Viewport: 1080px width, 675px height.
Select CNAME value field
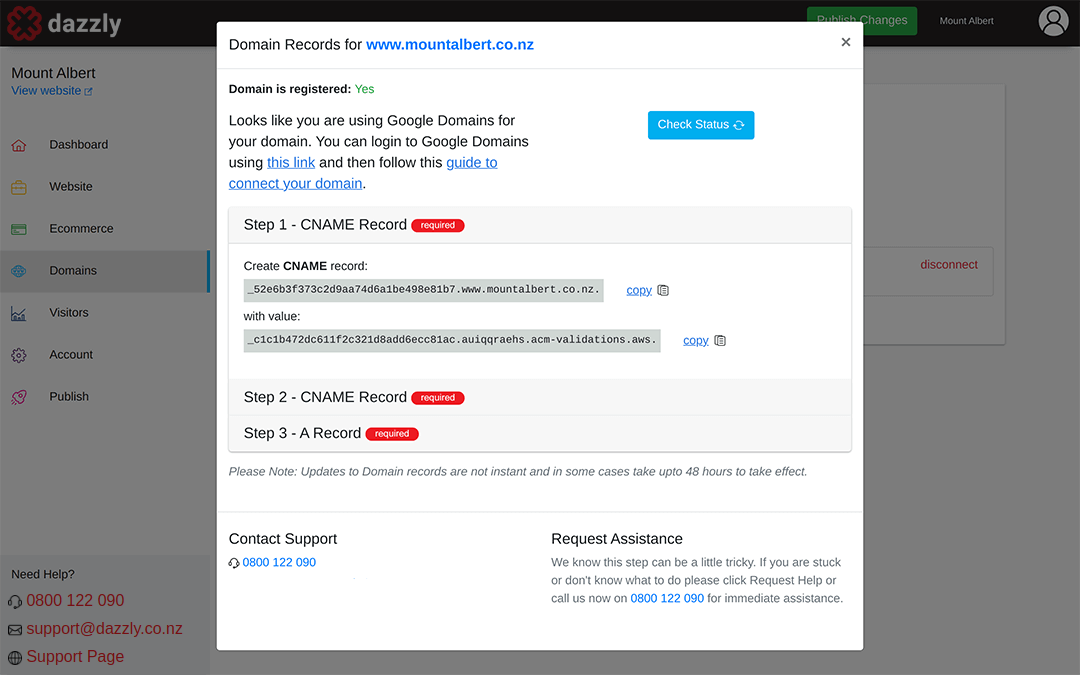tap(452, 340)
